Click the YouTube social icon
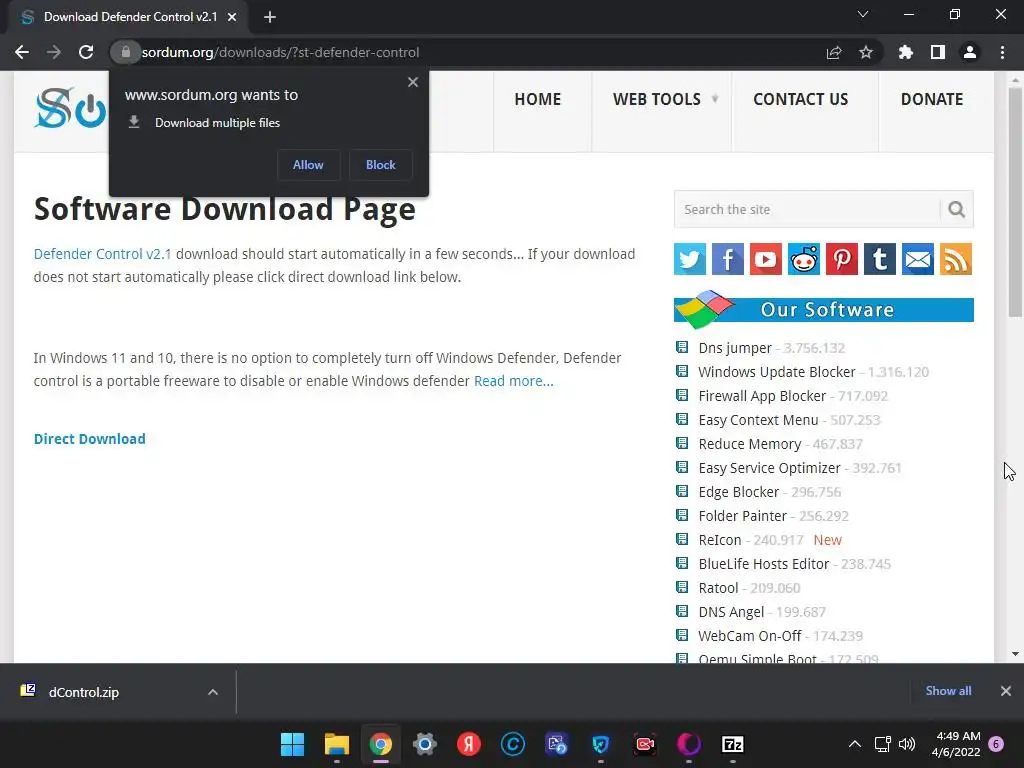Viewport: 1024px width, 768px height. point(765,259)
